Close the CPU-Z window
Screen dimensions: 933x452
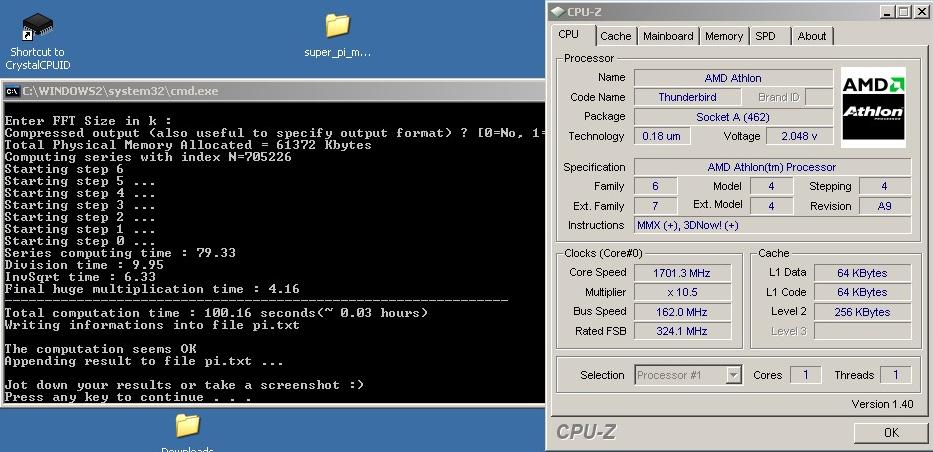tap(920, 12)
